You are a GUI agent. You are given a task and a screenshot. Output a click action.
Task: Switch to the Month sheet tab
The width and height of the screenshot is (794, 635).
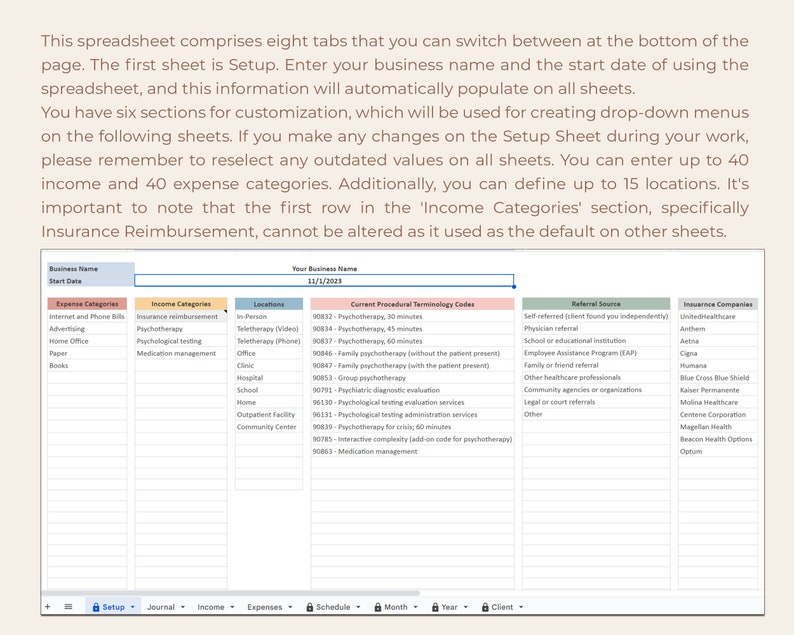pyautogui.click(x=395, y=607)
